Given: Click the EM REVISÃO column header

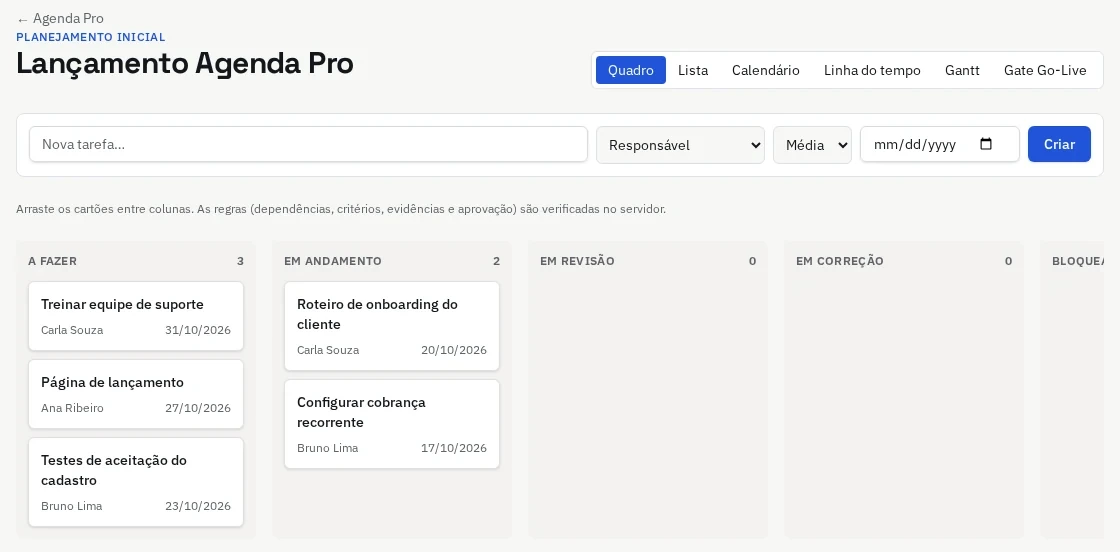Looking at the screenshot, I should pos(577,261).
